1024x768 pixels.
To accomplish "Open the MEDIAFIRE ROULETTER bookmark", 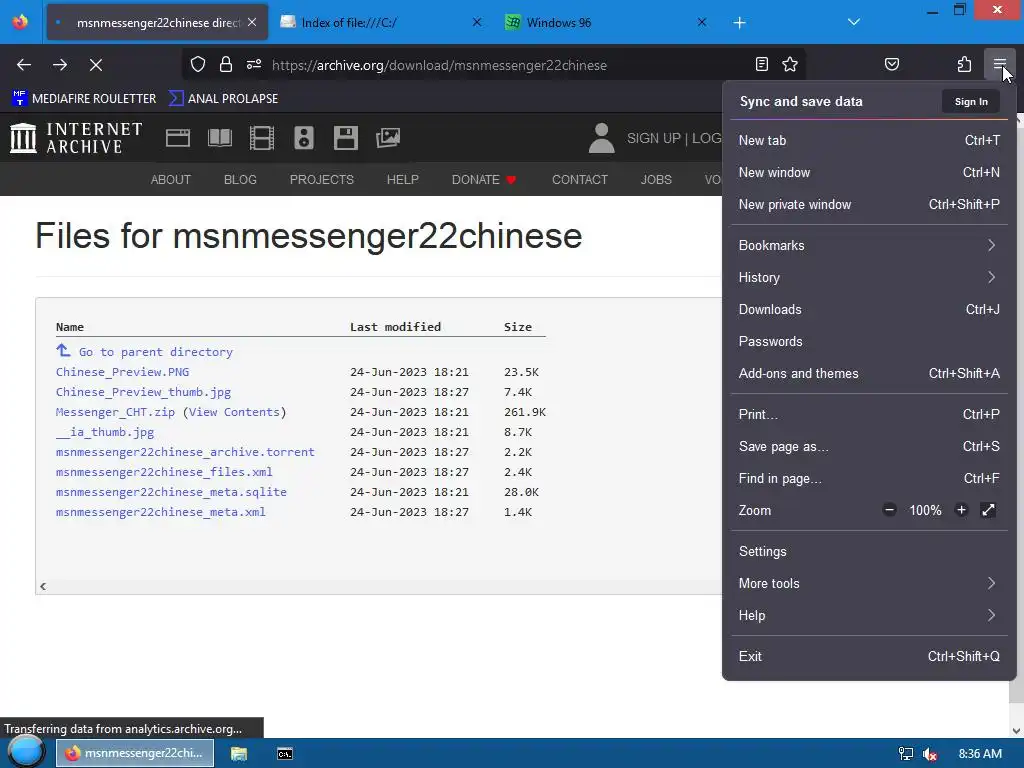I will [x=84, y=99].
